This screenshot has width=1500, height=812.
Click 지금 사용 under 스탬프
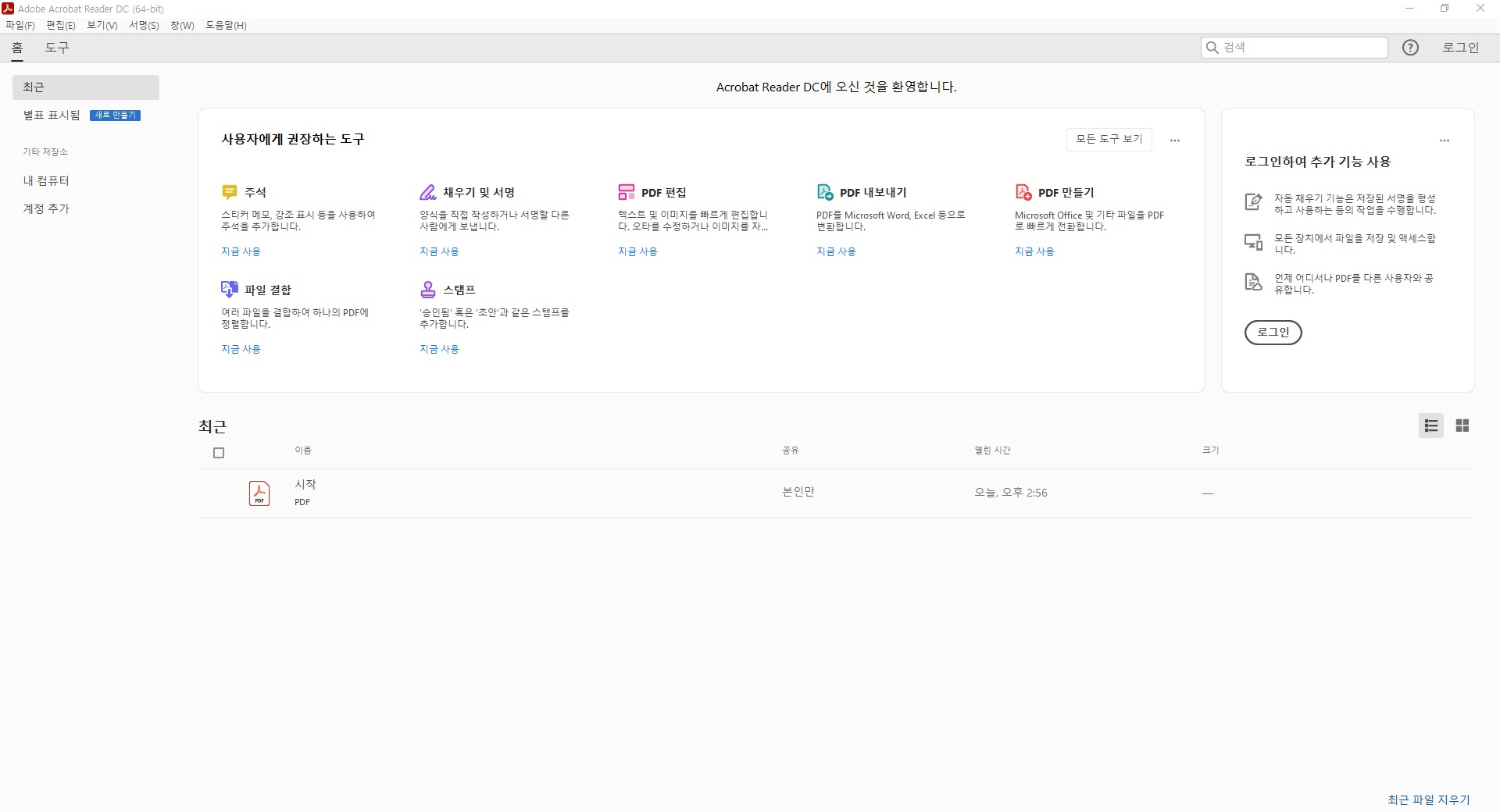tap(439, 349)
